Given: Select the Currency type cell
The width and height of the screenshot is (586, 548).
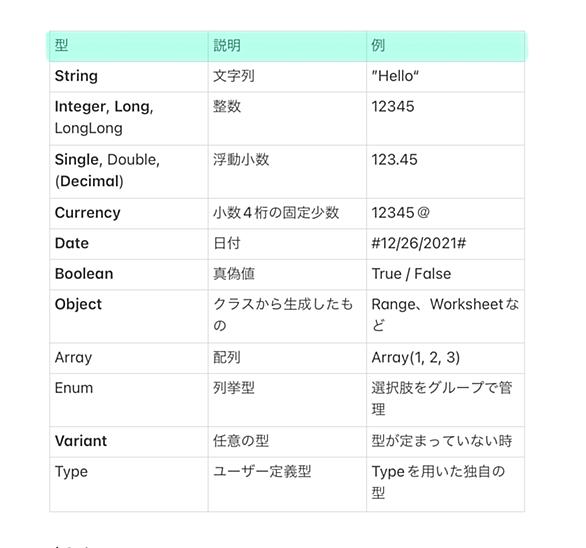Looking at the screenshot, I should pyautogui.click(x=129, y=213).
